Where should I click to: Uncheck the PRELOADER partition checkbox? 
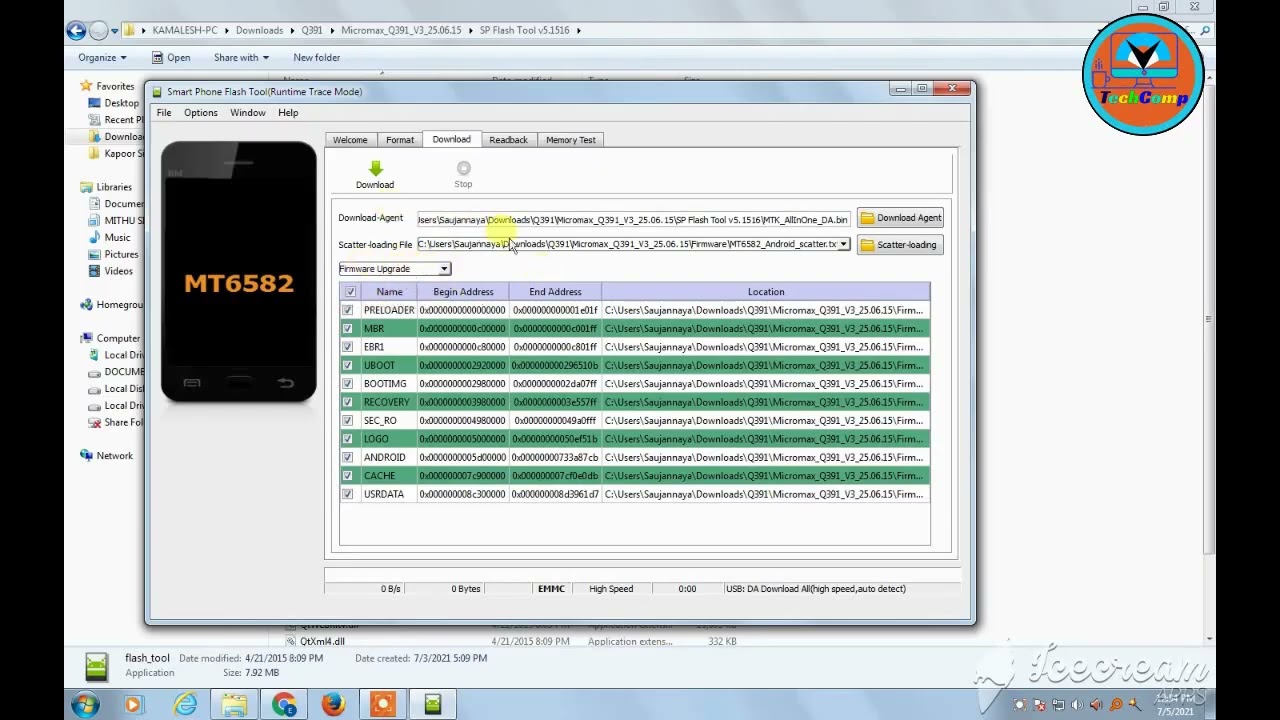click(348, 311)
